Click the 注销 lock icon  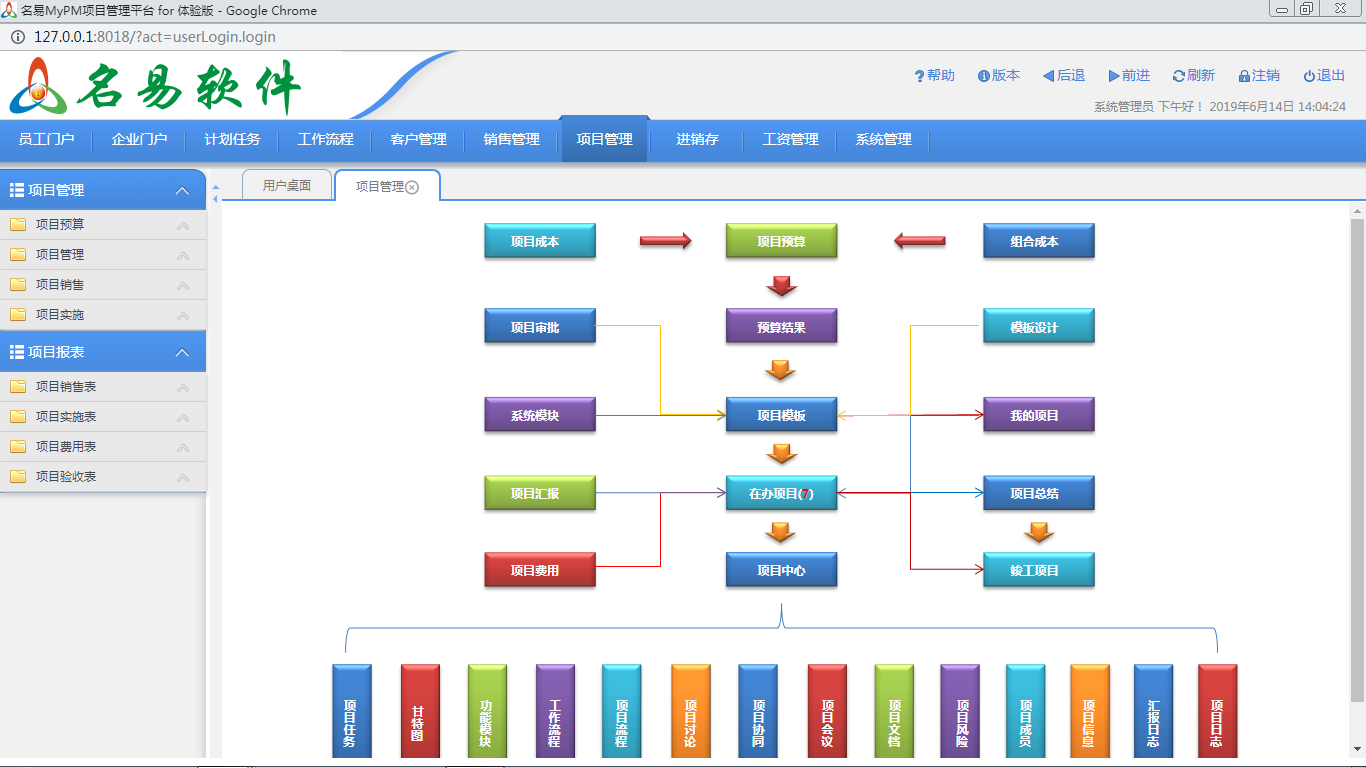coord(1244,76)
